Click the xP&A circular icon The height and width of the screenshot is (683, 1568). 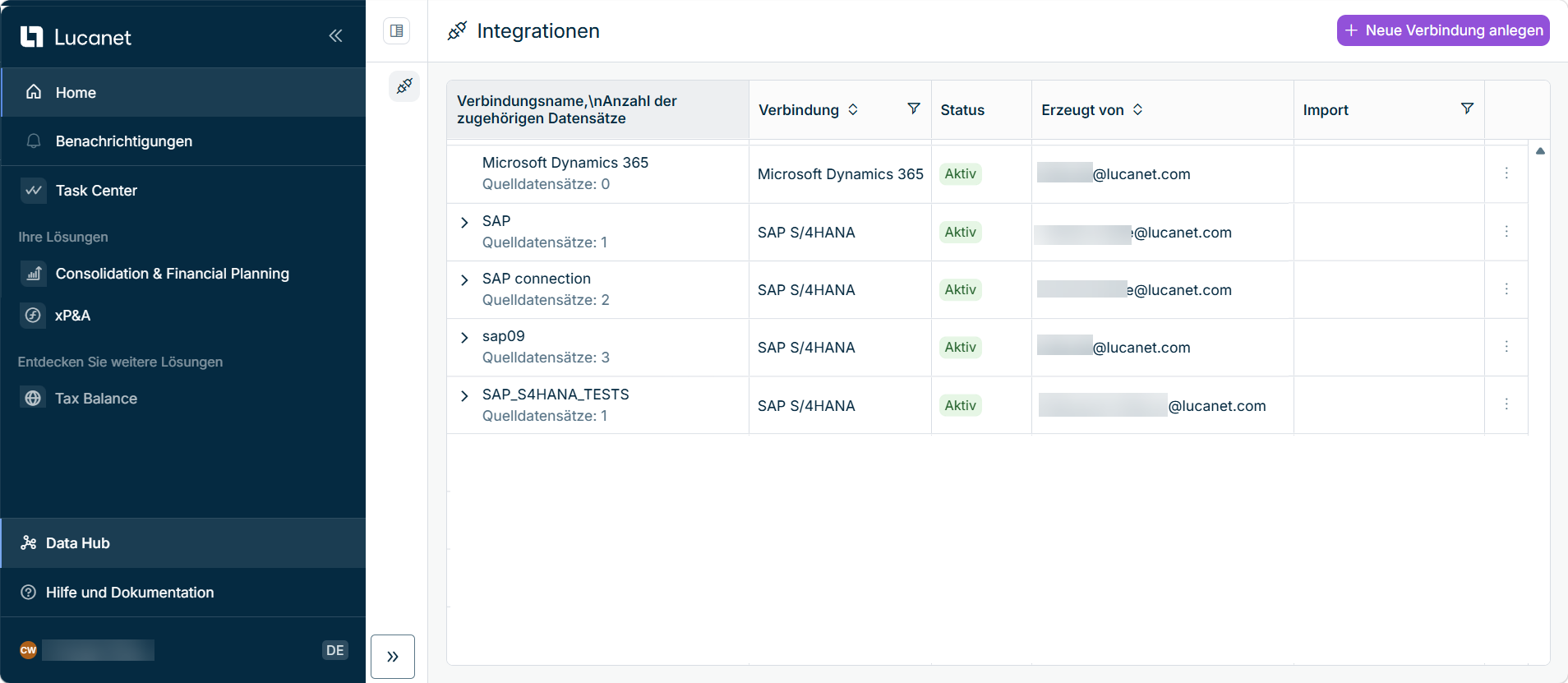pyautogui.click(x=34, y=315)
